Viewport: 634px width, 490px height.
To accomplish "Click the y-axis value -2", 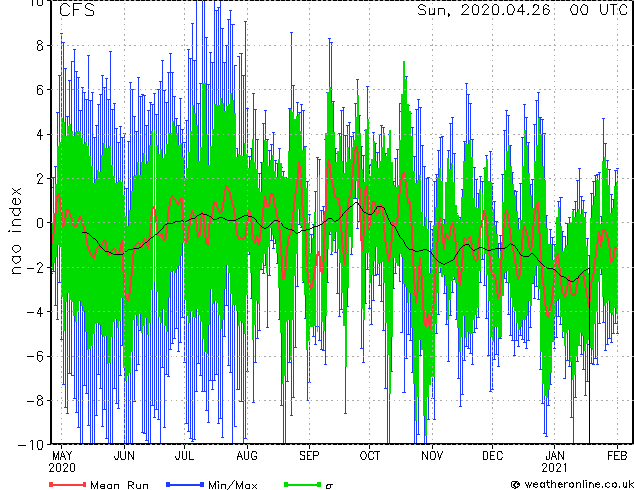I will (34, 268).
